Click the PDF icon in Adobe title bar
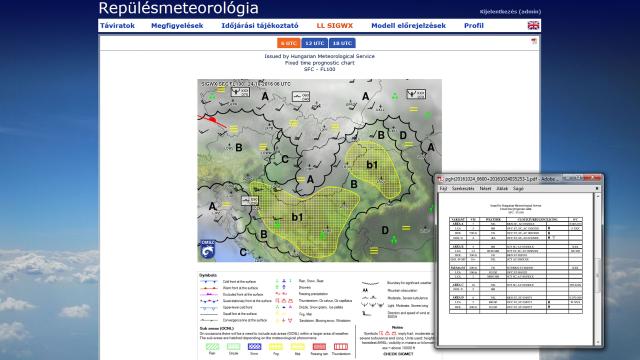 (440, 179)
